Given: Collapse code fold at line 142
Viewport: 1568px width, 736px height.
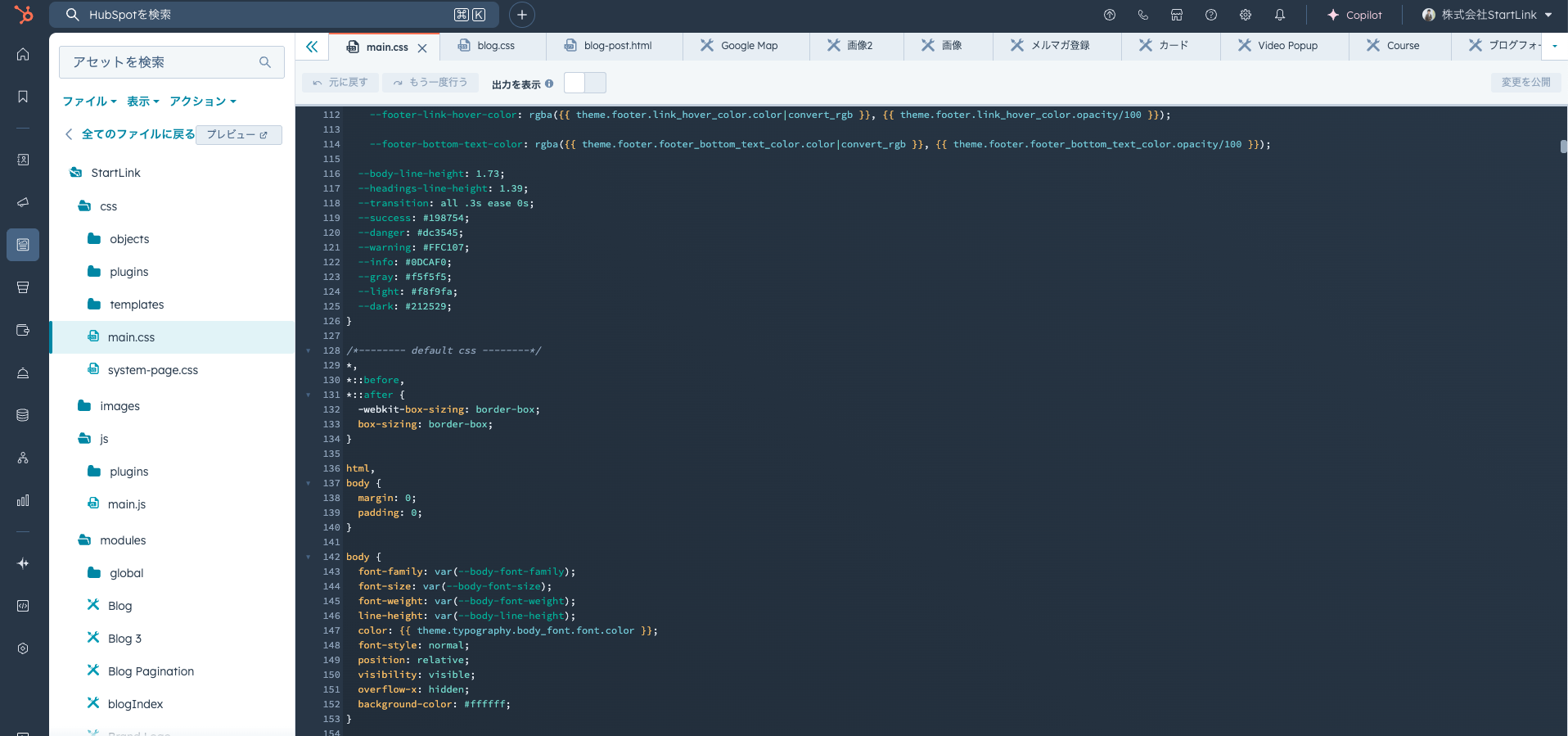Looking at the screenshot, I should coord(309,557).
